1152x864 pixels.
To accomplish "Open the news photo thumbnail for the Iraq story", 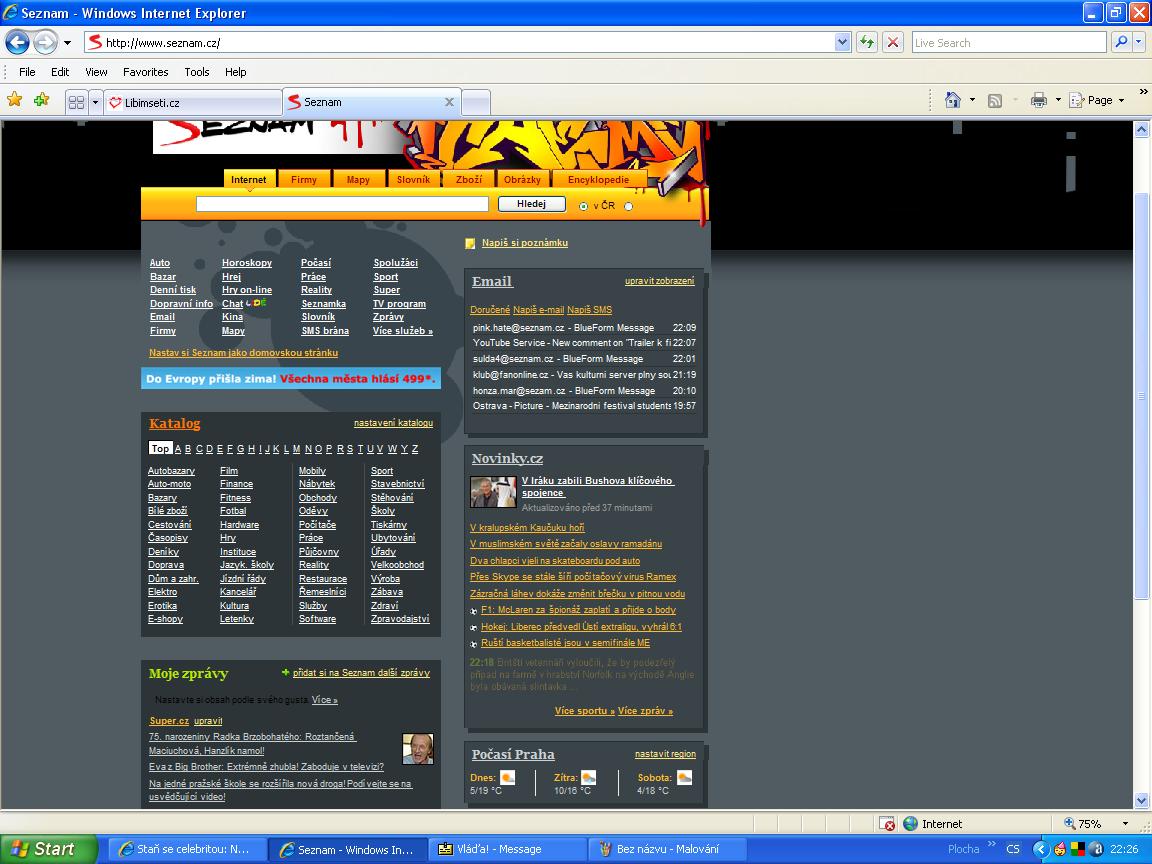I will (493, 492).
